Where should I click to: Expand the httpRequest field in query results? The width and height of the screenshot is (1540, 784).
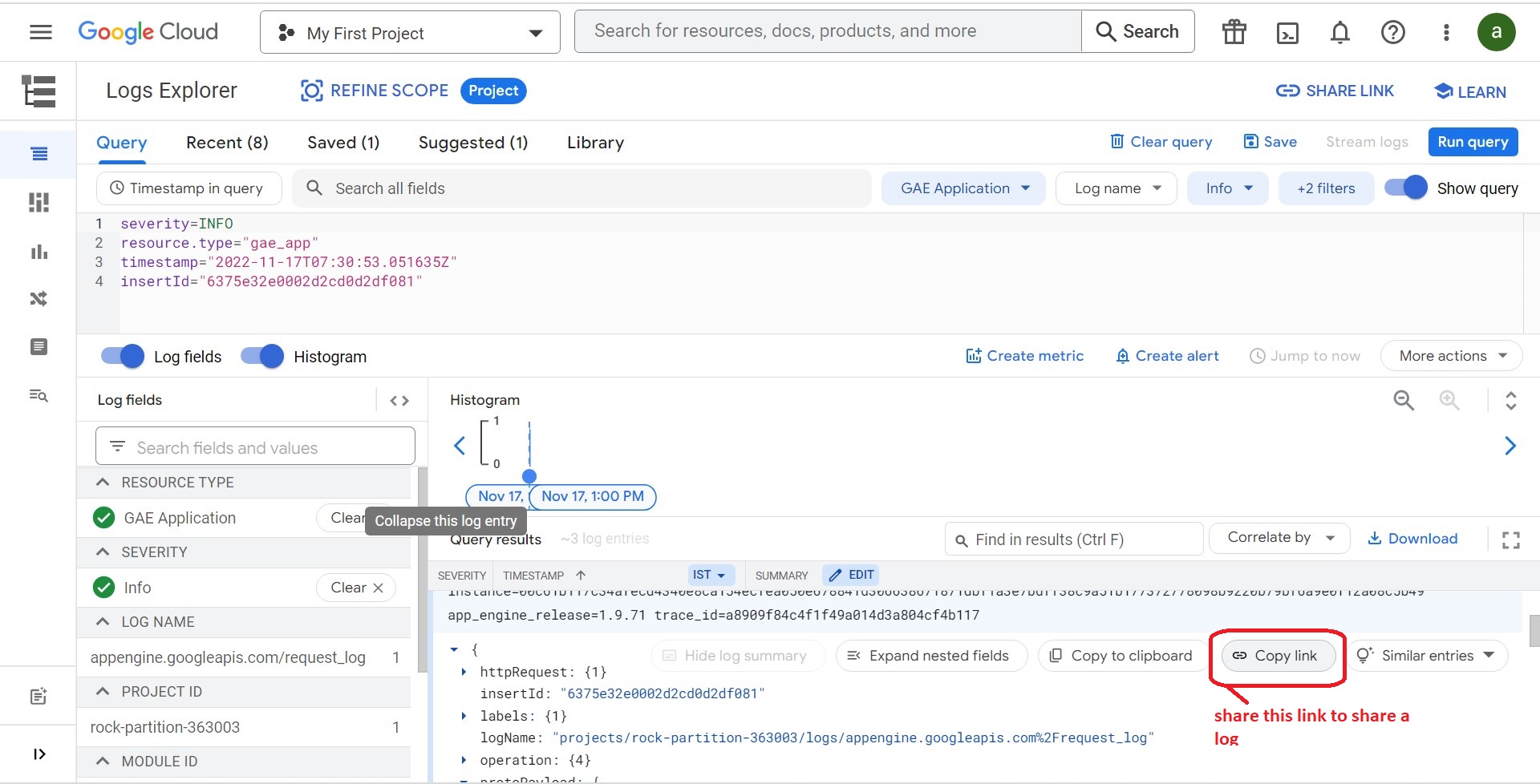[465, 672]
